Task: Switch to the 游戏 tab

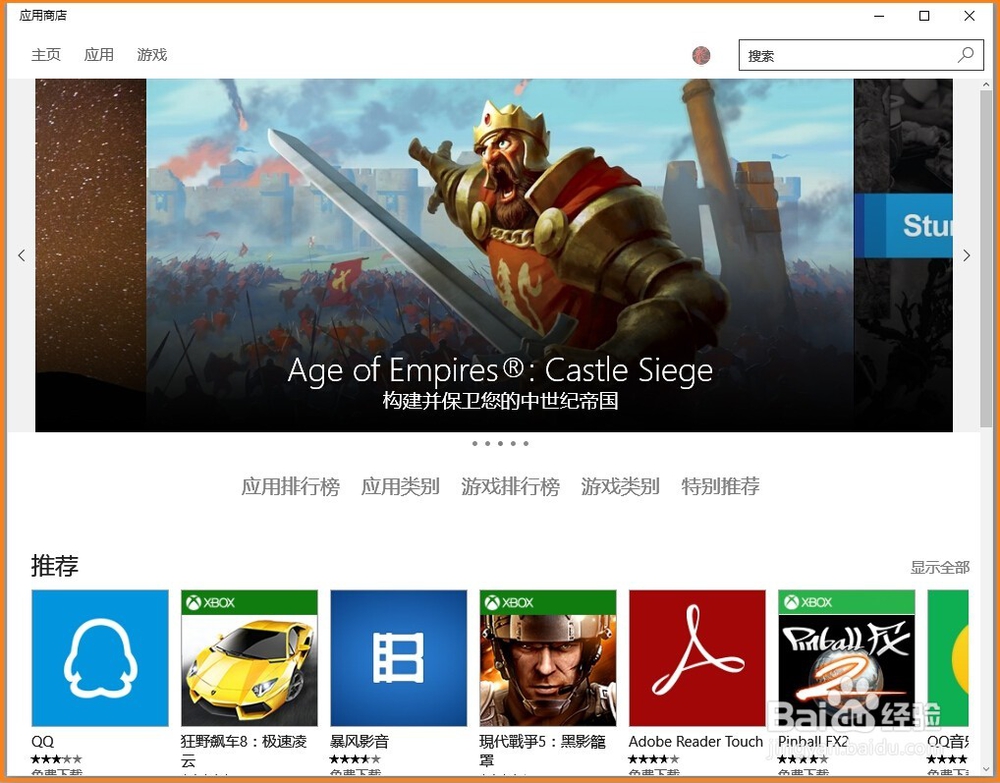Action: pyautogui.click(x=152, y=55)
